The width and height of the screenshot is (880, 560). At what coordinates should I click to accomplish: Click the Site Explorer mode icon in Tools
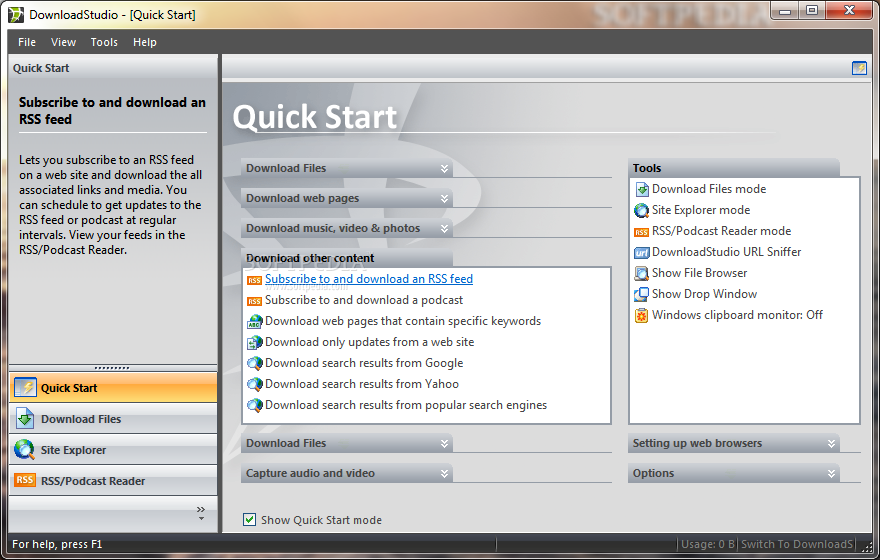[x=641, y=210]
